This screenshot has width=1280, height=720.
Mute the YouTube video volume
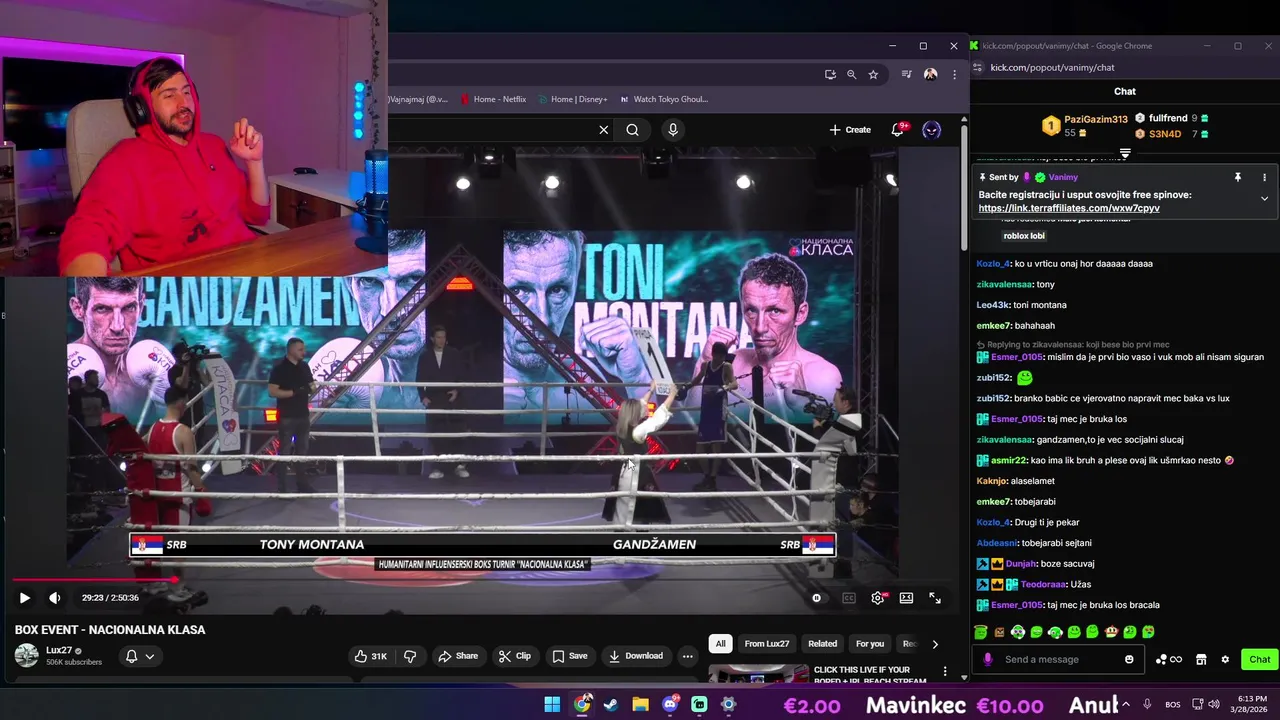click(55, 598)
